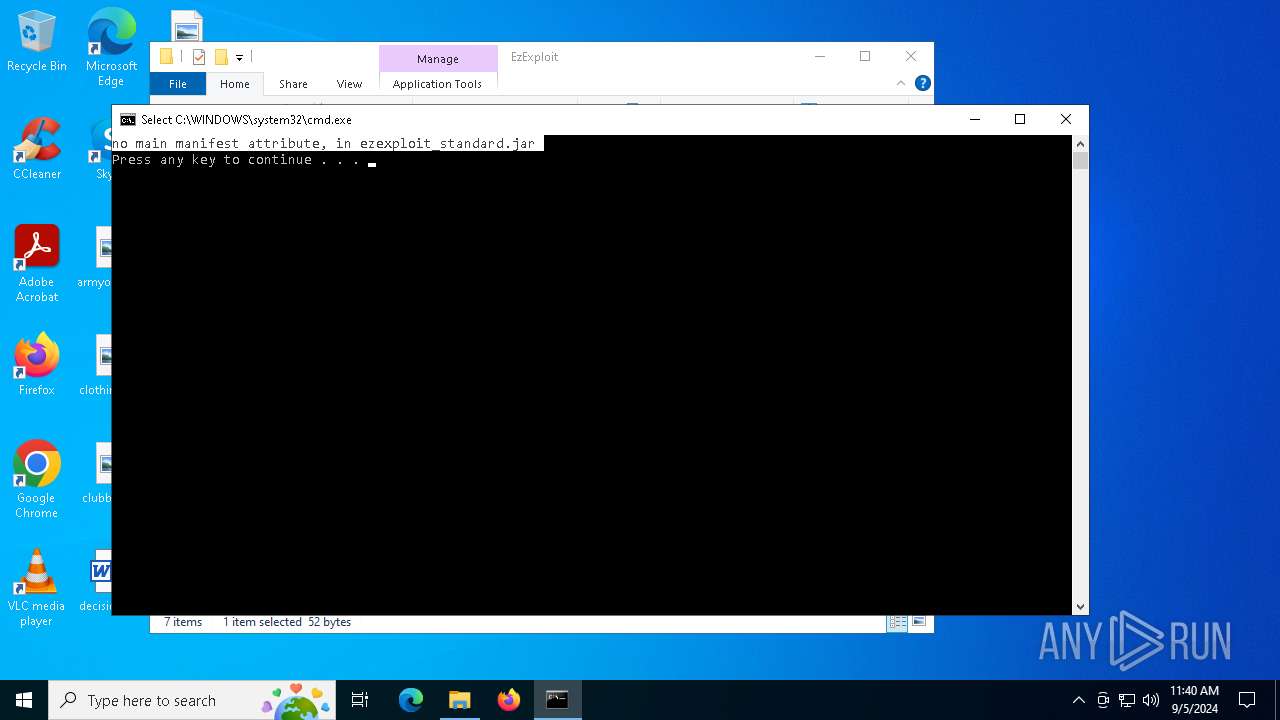Launch Firefox from the desktop
The width and height of the screenshot is (1280, 720).
coord(37,365)
